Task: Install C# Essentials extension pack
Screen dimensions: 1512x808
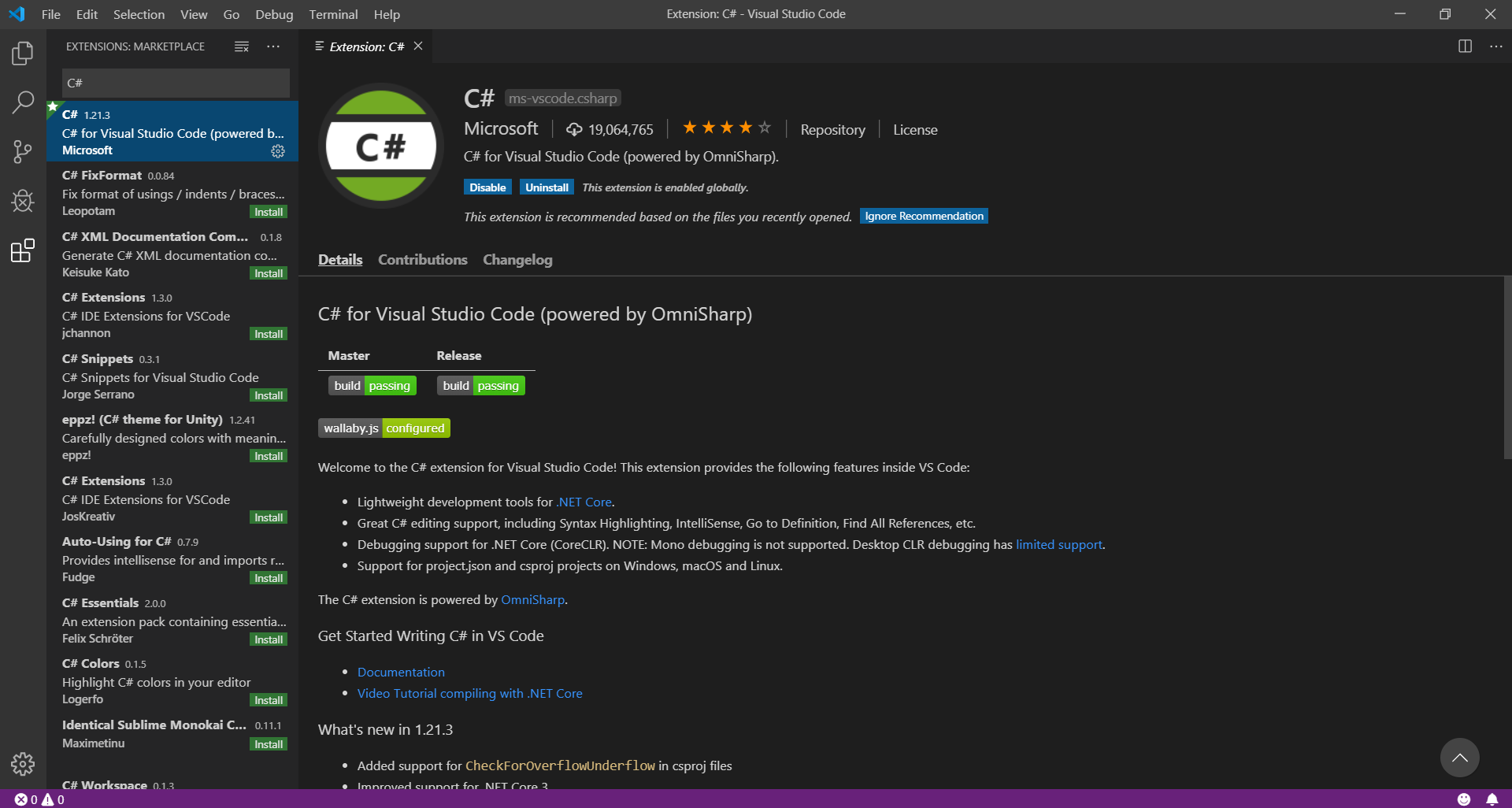Action: click(269, 639)
